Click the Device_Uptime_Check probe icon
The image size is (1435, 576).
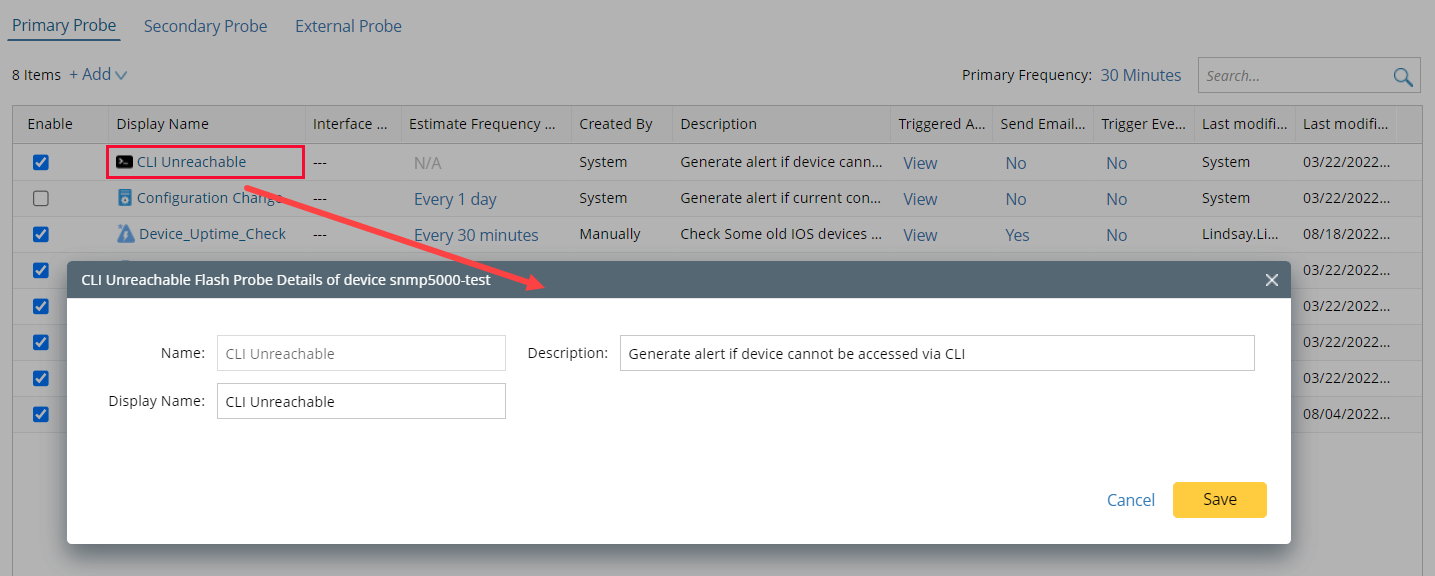tap(125, 234)
